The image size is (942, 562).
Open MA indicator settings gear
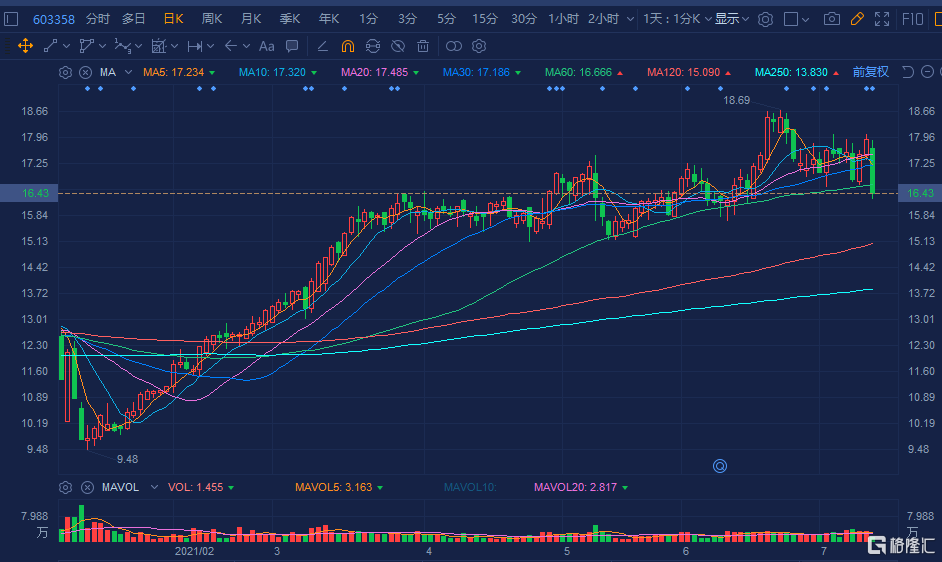pyautogui.click(x=65, y=72)
